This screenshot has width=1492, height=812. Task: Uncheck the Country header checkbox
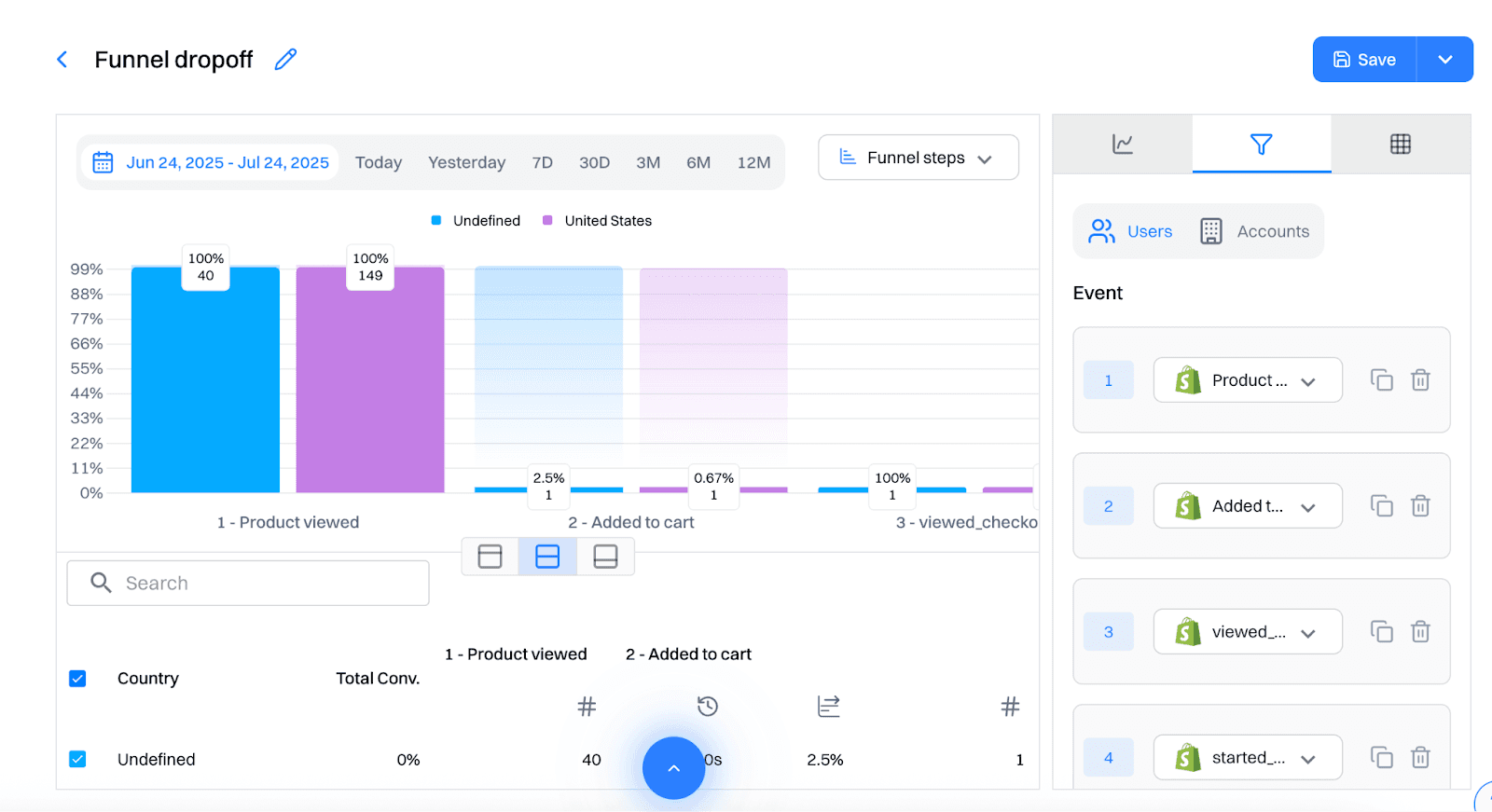pyautogui.click(x=78, y=679)
